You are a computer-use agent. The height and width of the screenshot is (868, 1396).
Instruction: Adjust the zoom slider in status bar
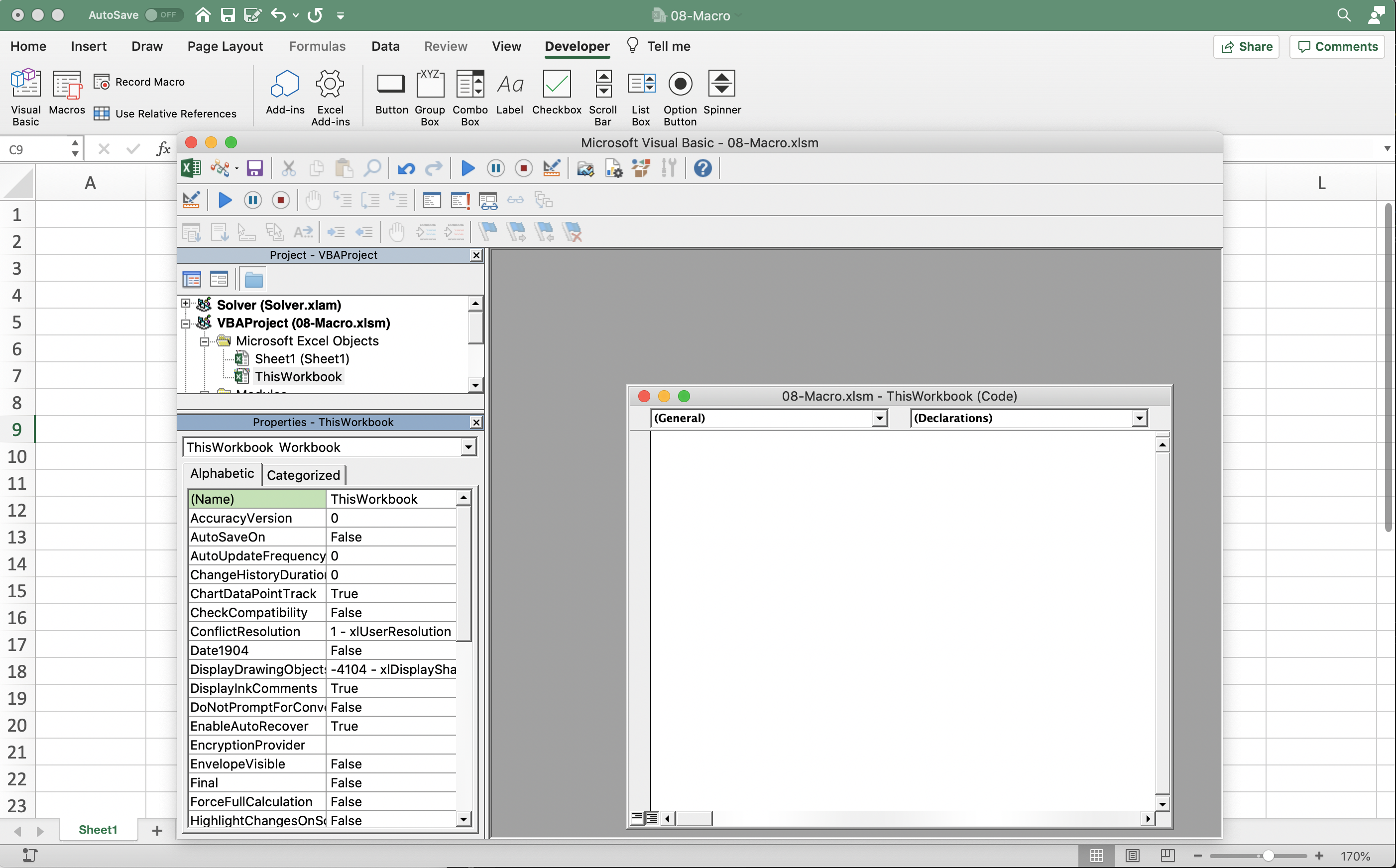tap(1269, 856)
